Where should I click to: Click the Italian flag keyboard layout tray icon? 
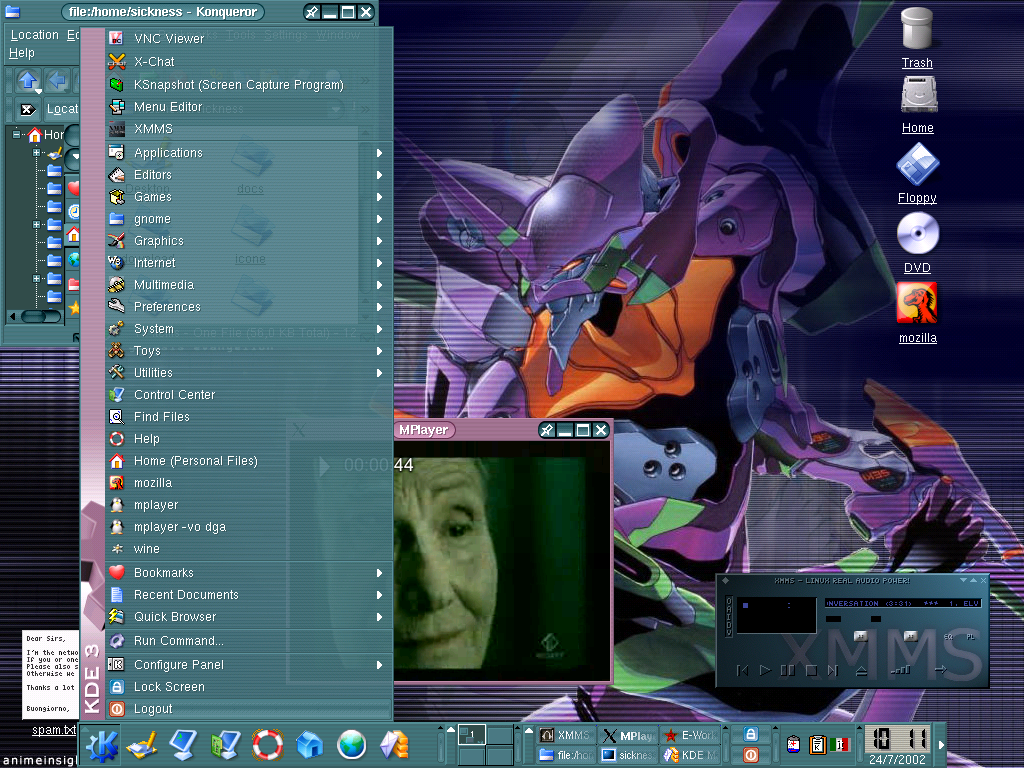840,744
